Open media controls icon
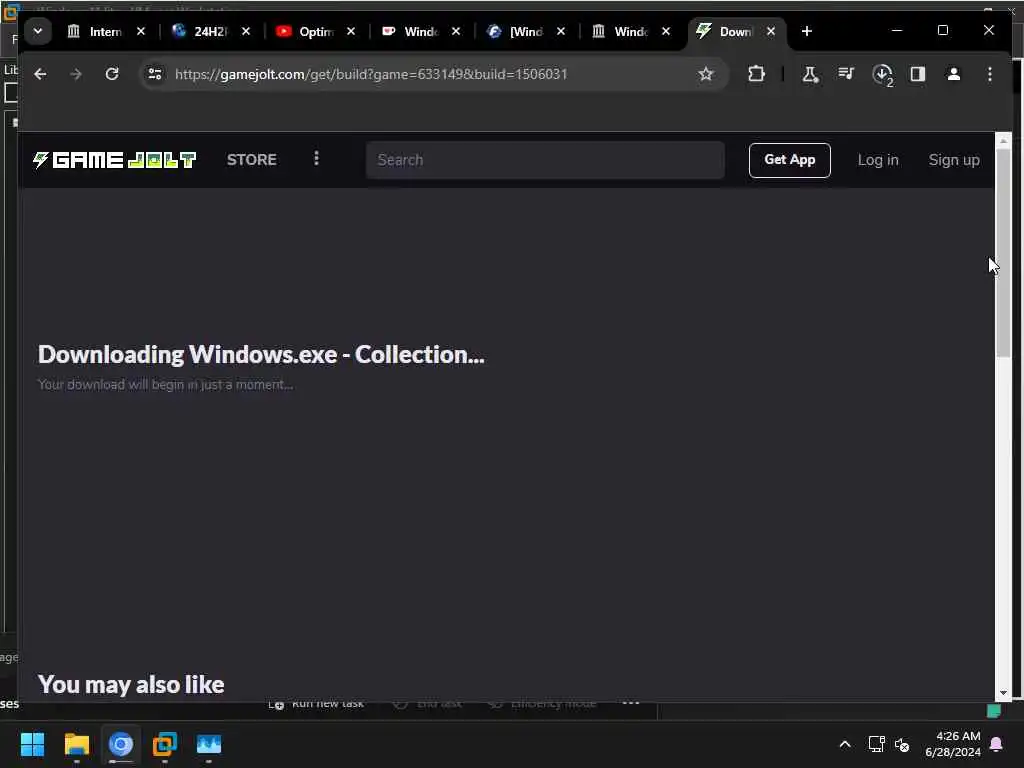Screen dimensions: 1024x768 [x=846, y=74]
